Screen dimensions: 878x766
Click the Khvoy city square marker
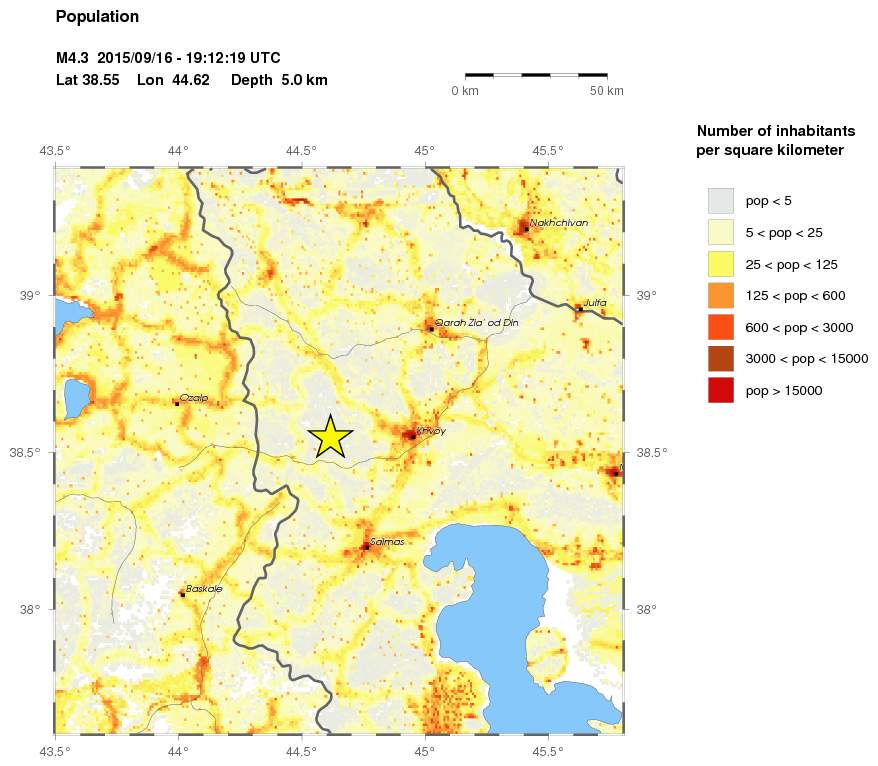pyautogui.click(x=413, y=437)
